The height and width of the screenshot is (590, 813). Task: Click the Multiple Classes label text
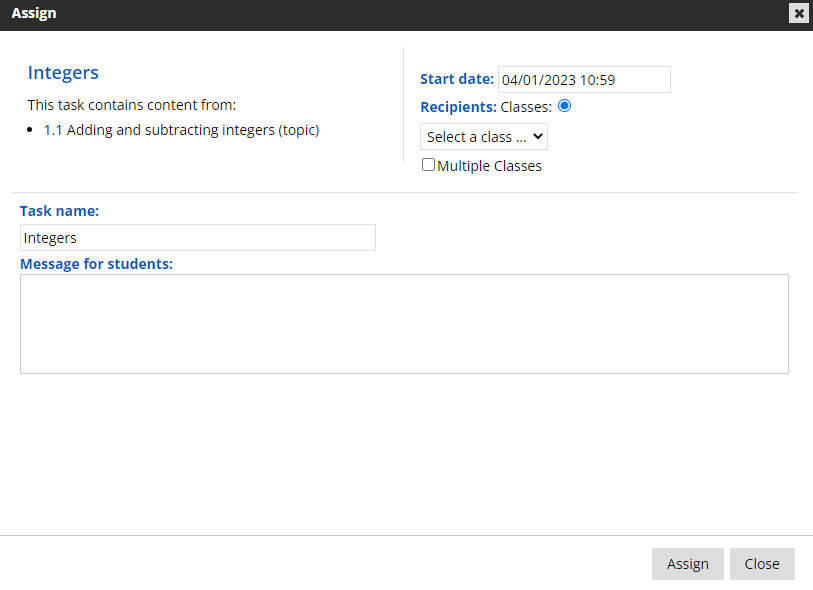tap(489, 166)
